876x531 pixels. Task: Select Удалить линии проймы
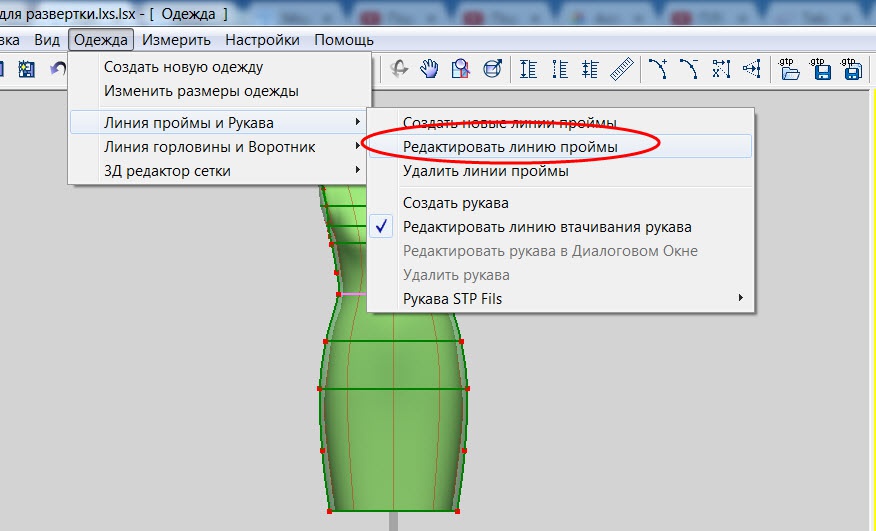(x=485, y=170)
